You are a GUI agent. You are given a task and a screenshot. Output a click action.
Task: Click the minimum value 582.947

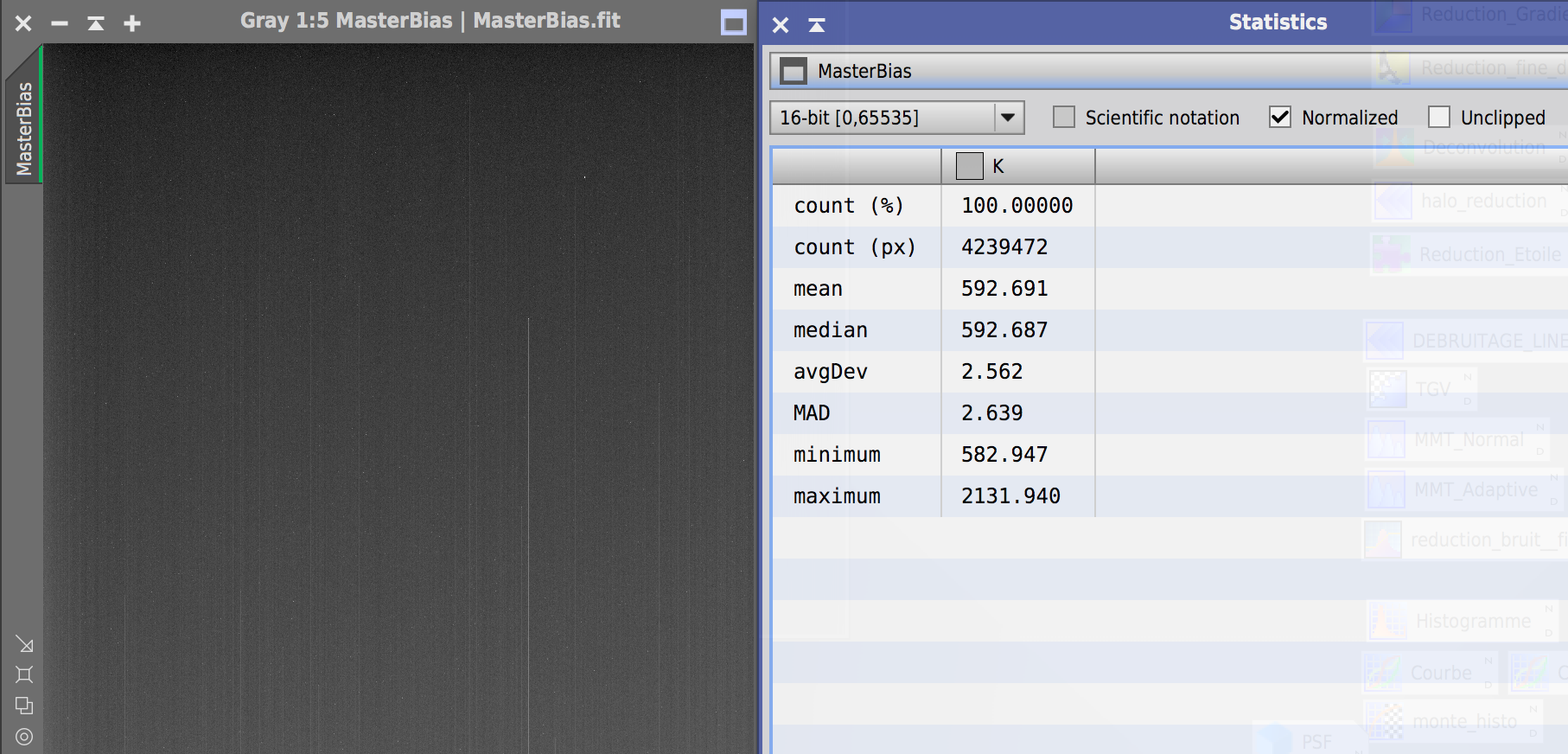(1004, 455)
